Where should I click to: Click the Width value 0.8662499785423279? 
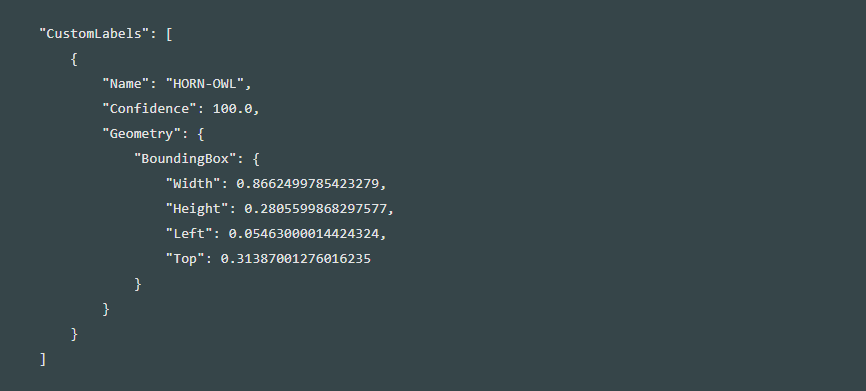[308, 184]
